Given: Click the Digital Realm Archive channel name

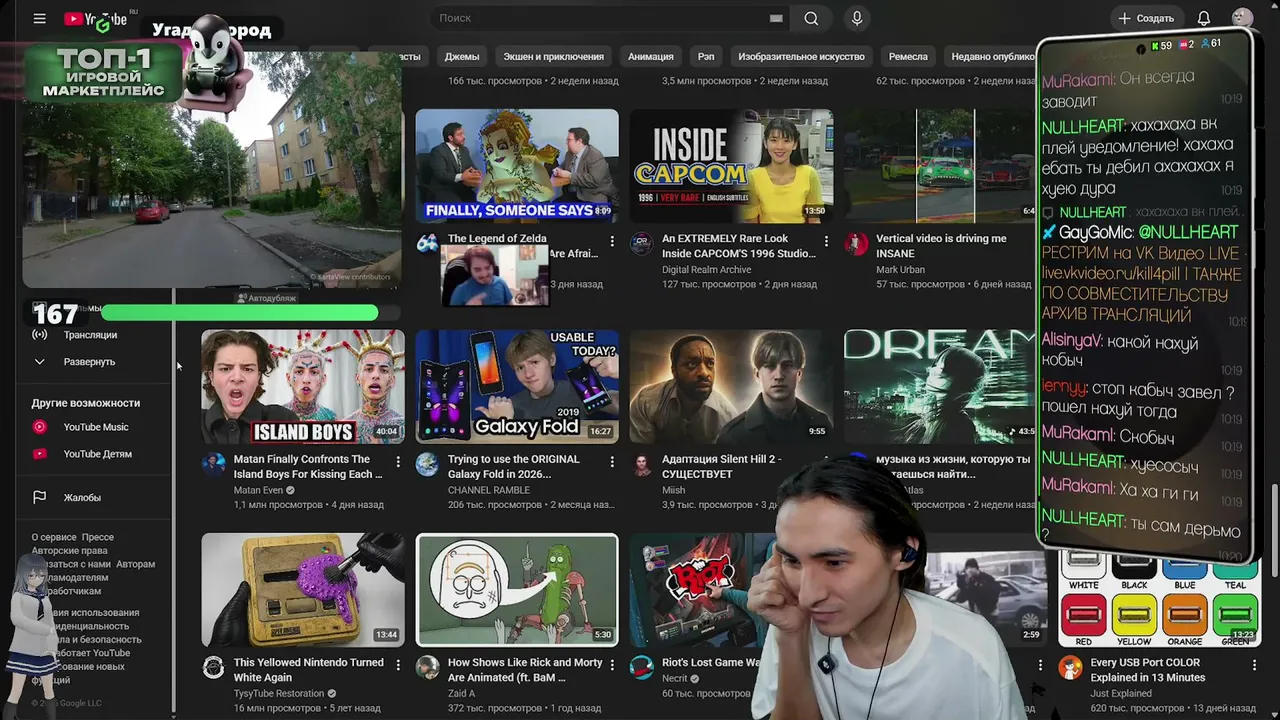Looking at the screenshot, I should pyautogui.click(x=707, y=269).
